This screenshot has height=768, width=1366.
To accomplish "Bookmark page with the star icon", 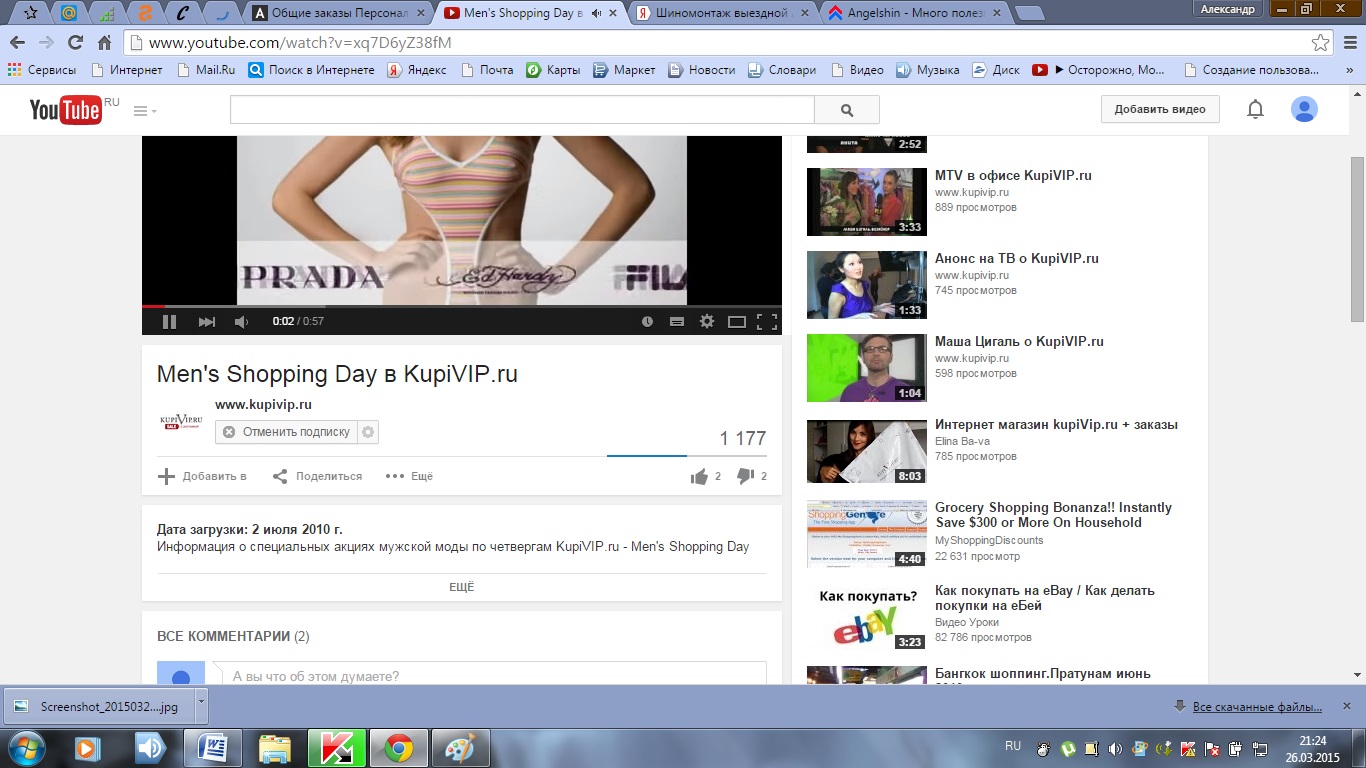I will (x=1321, y=42).
